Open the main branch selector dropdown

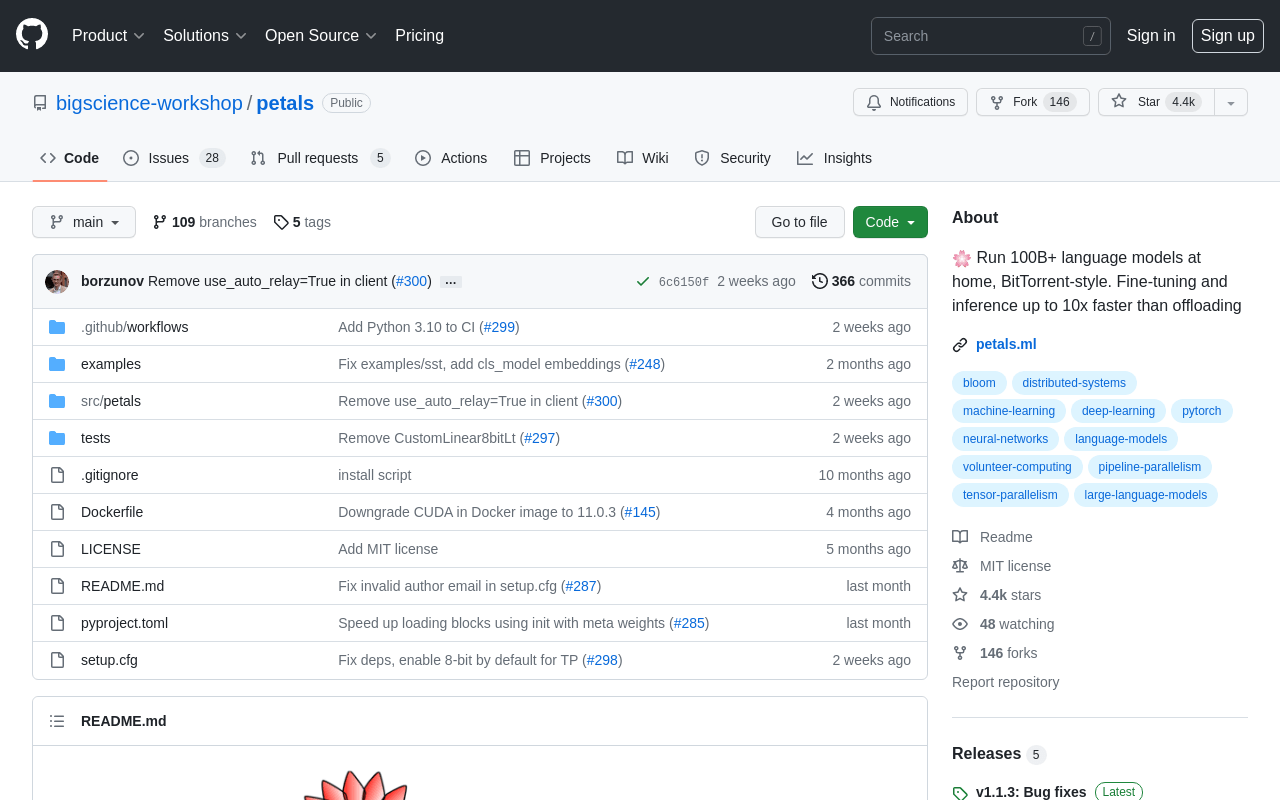point(84,222)
